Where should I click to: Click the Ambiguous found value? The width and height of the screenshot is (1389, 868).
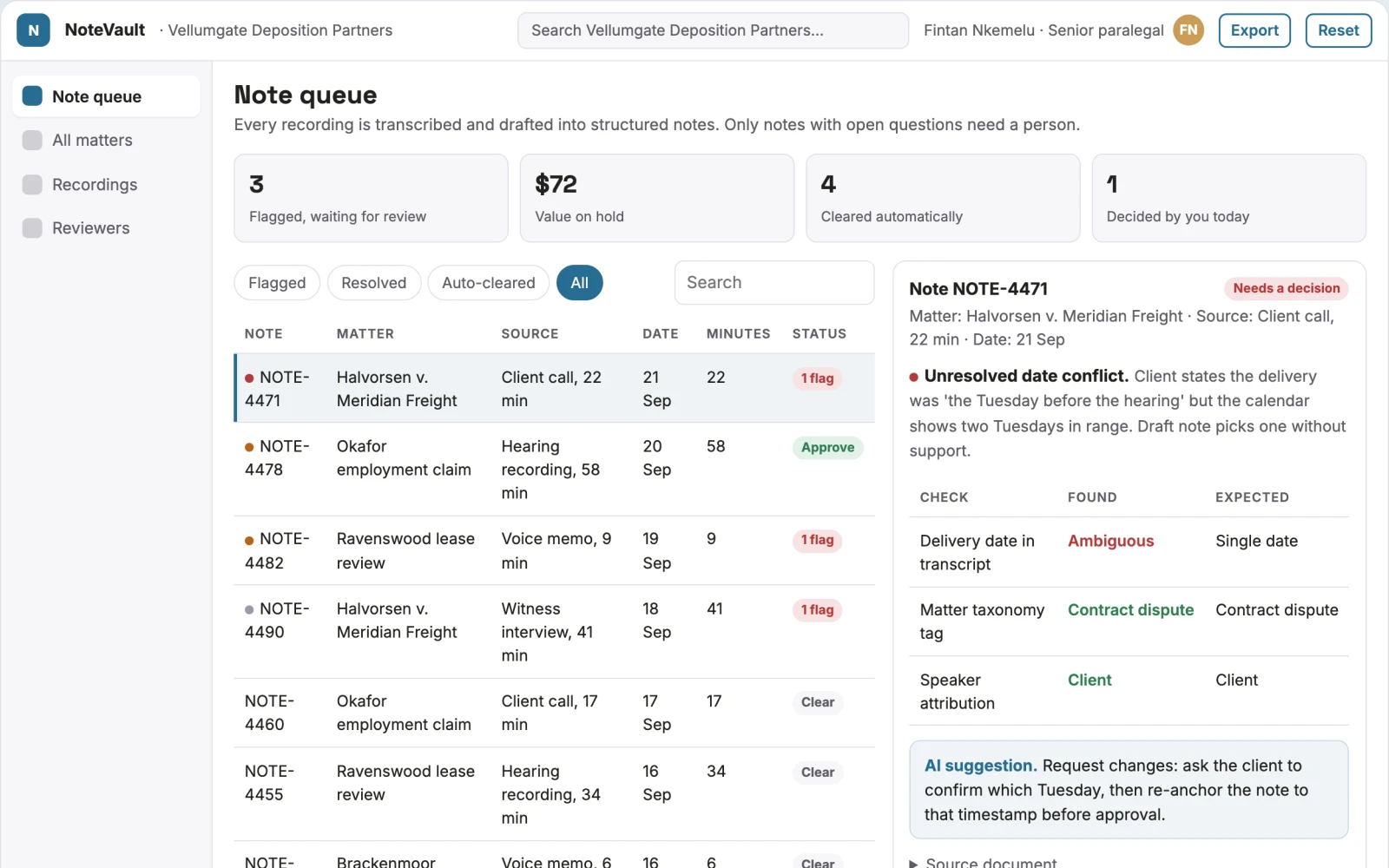[1110, 541]
